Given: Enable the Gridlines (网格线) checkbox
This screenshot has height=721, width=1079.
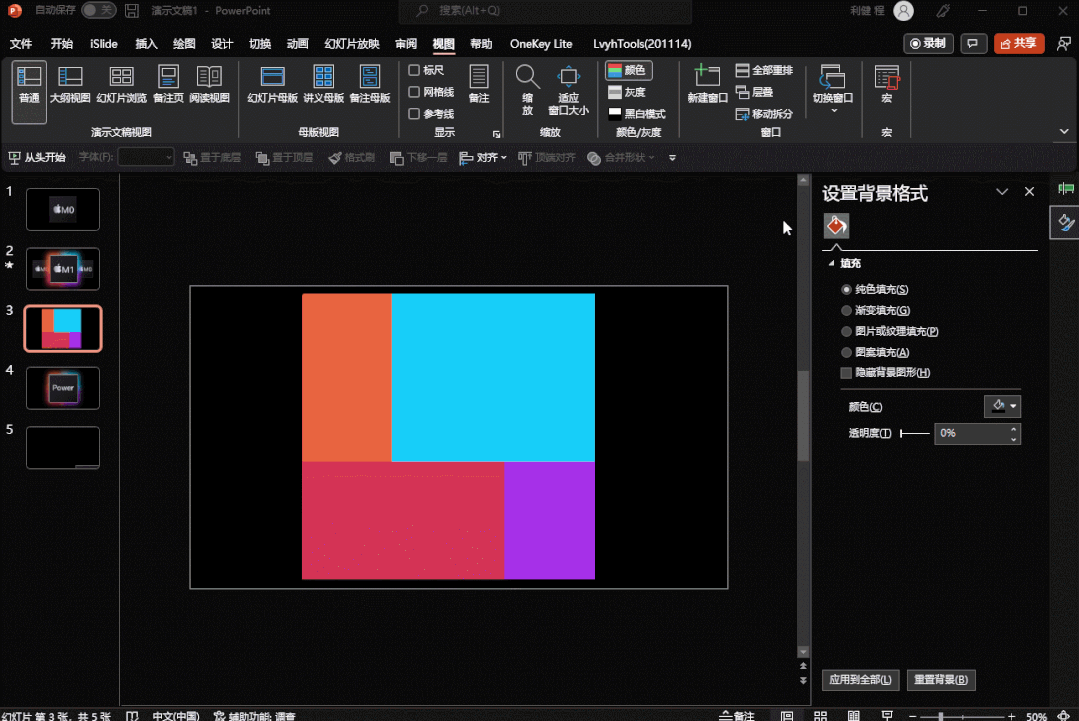Looking at the screenshot, I should tap(414, 92).
